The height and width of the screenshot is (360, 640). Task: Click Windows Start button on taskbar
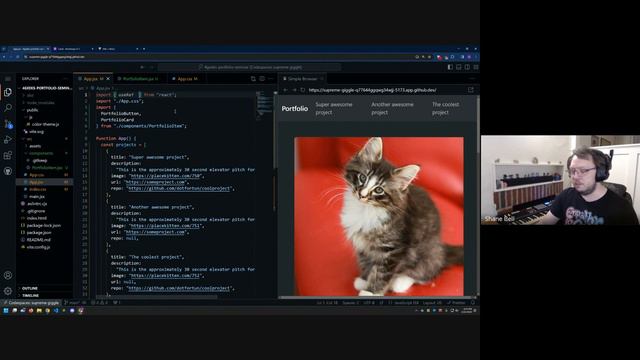pos(6,311)
